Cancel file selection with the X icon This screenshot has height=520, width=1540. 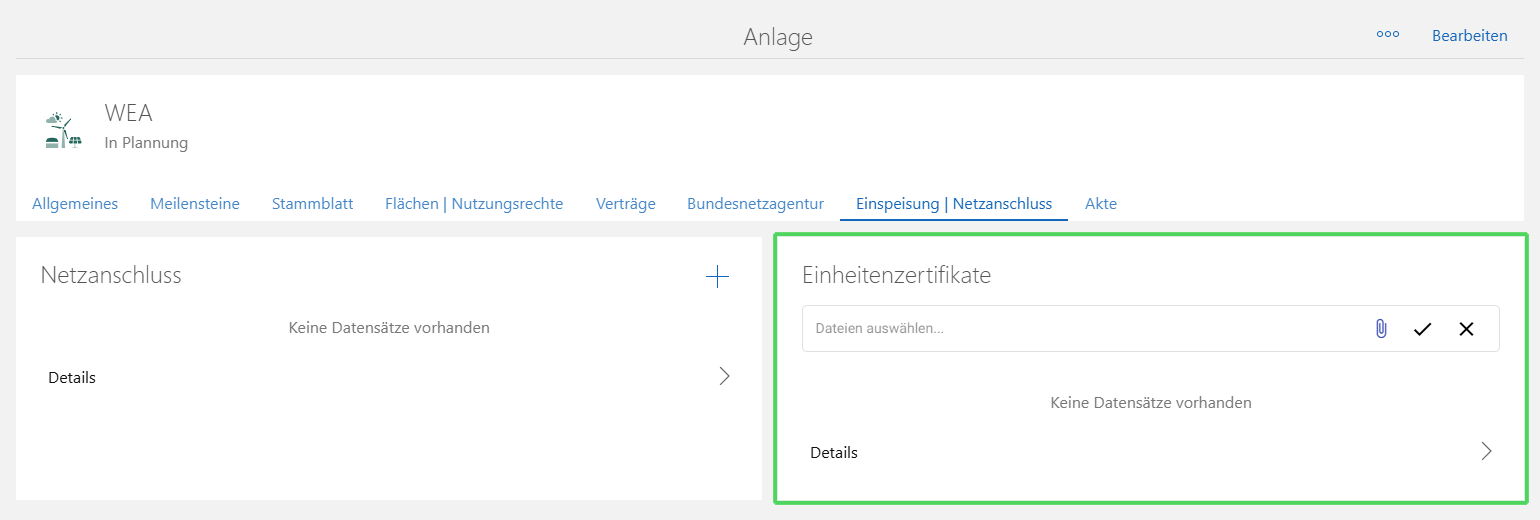tap(1466, 329)
